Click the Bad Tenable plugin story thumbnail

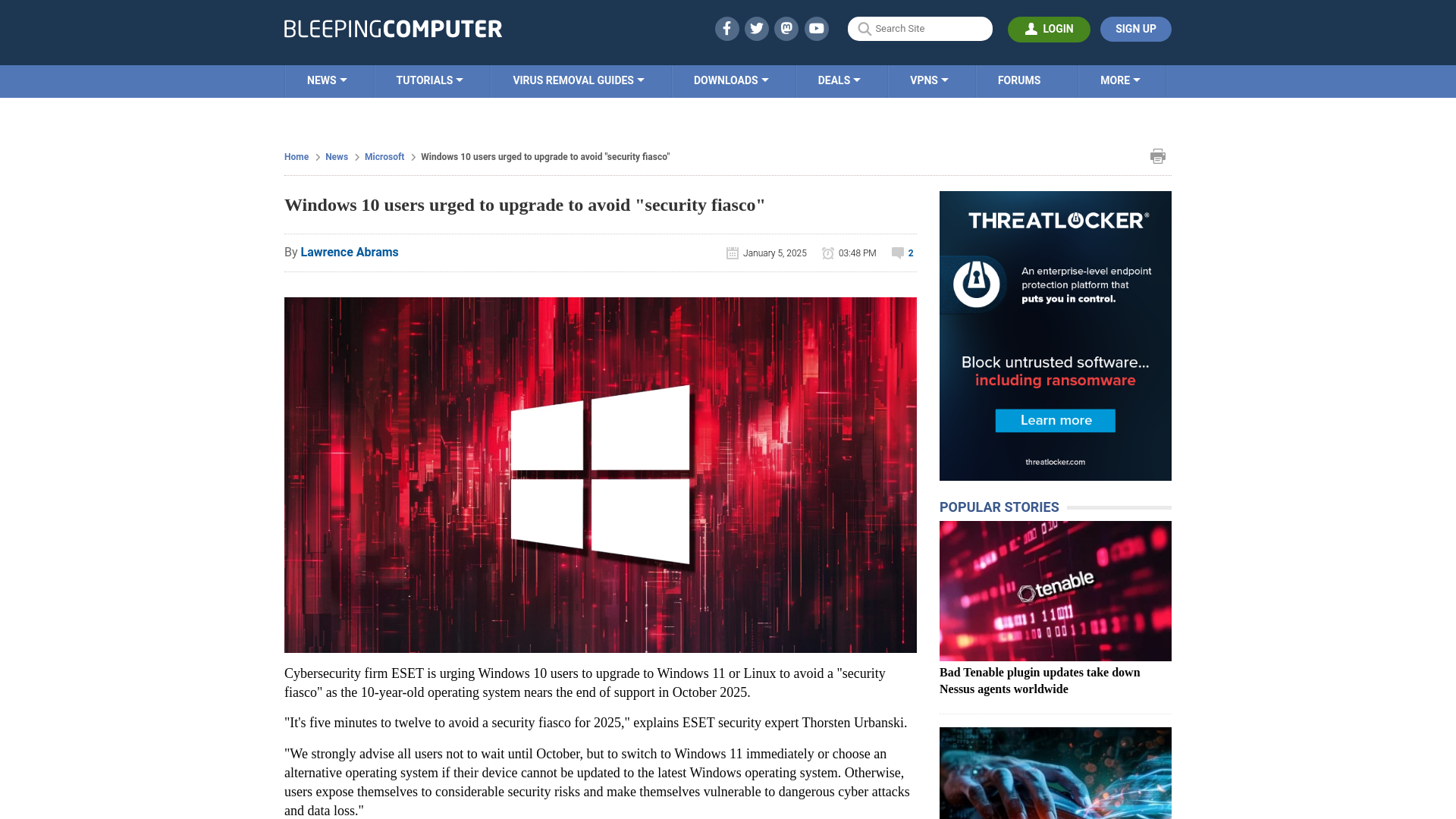[1055, 591]
